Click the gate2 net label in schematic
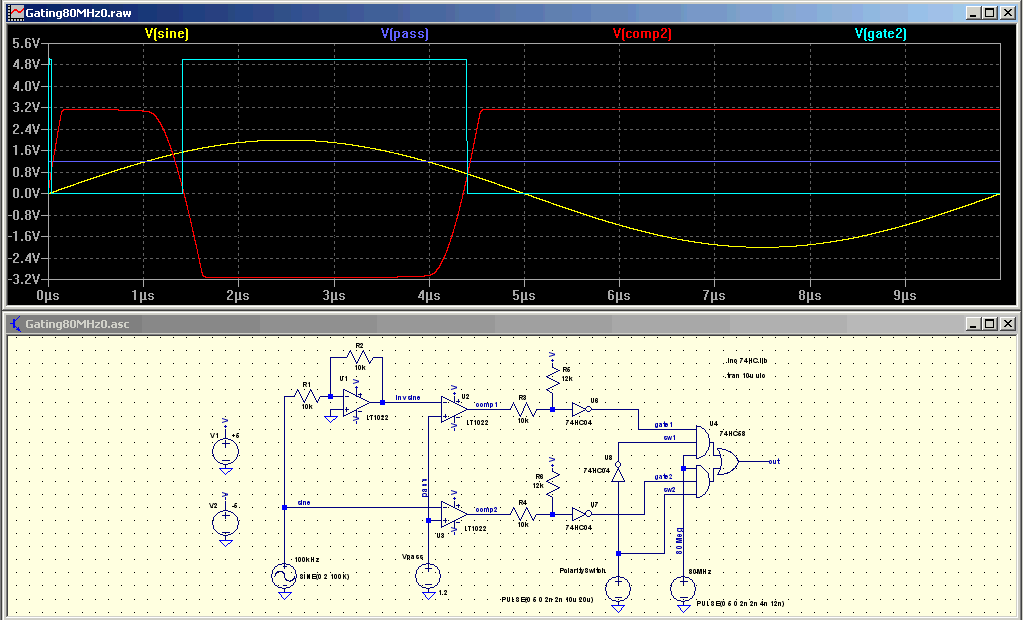 point(664,477)
